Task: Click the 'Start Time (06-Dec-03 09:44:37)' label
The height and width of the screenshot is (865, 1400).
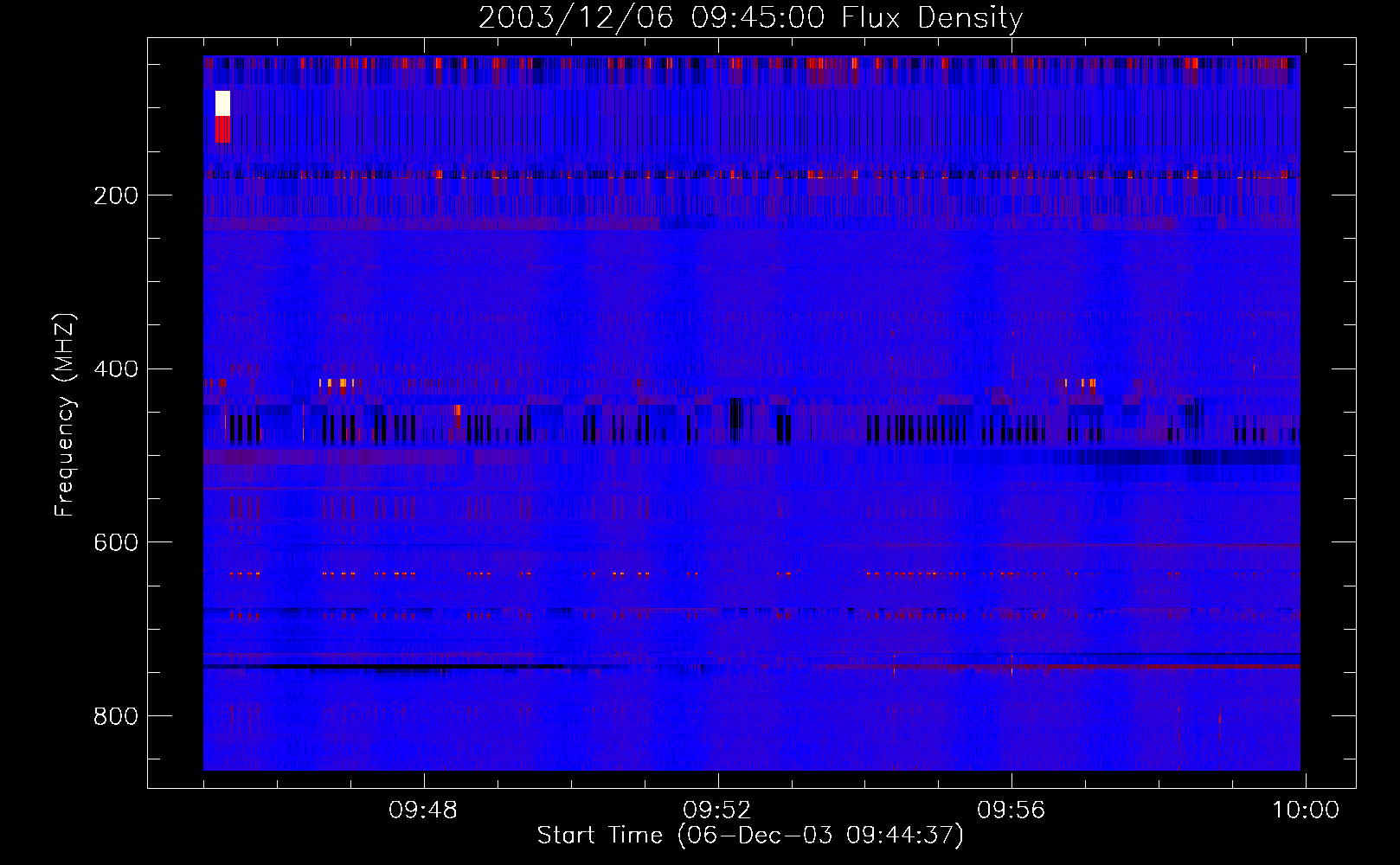Action: click(750, 836)
